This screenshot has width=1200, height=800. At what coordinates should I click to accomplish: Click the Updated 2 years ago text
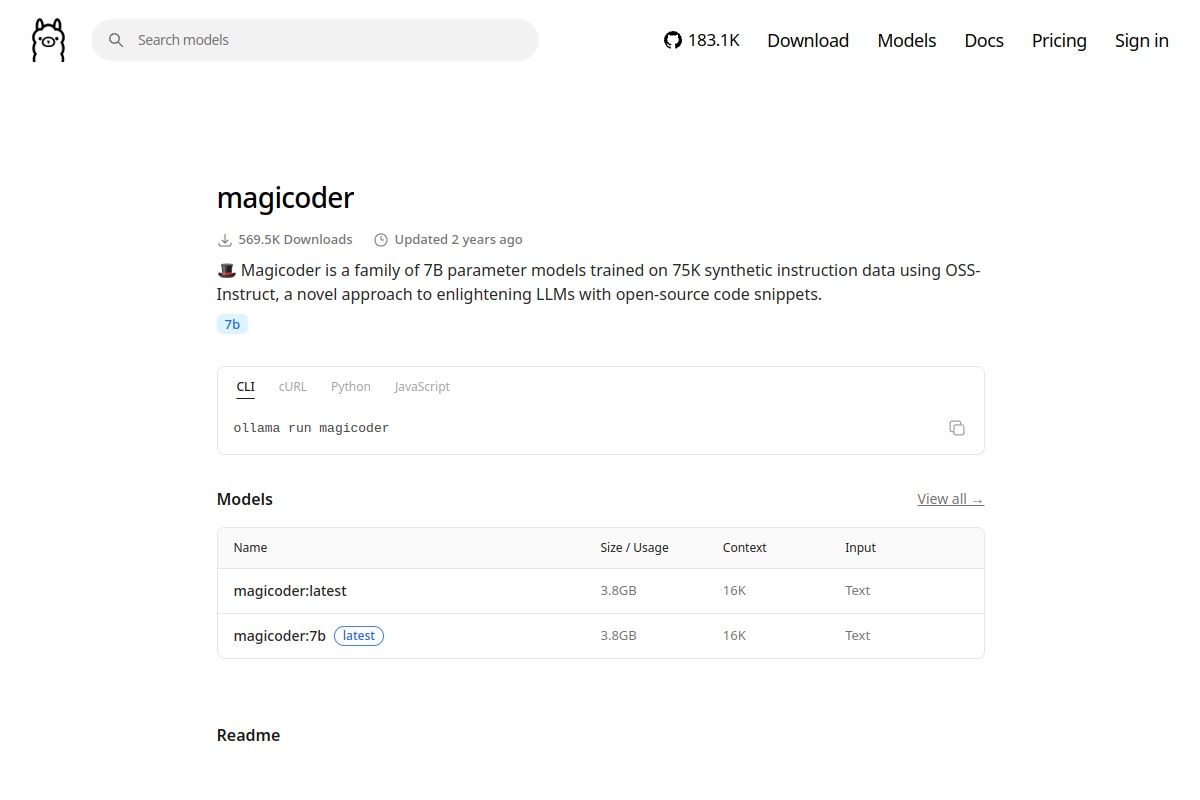(x=458, y=240)
